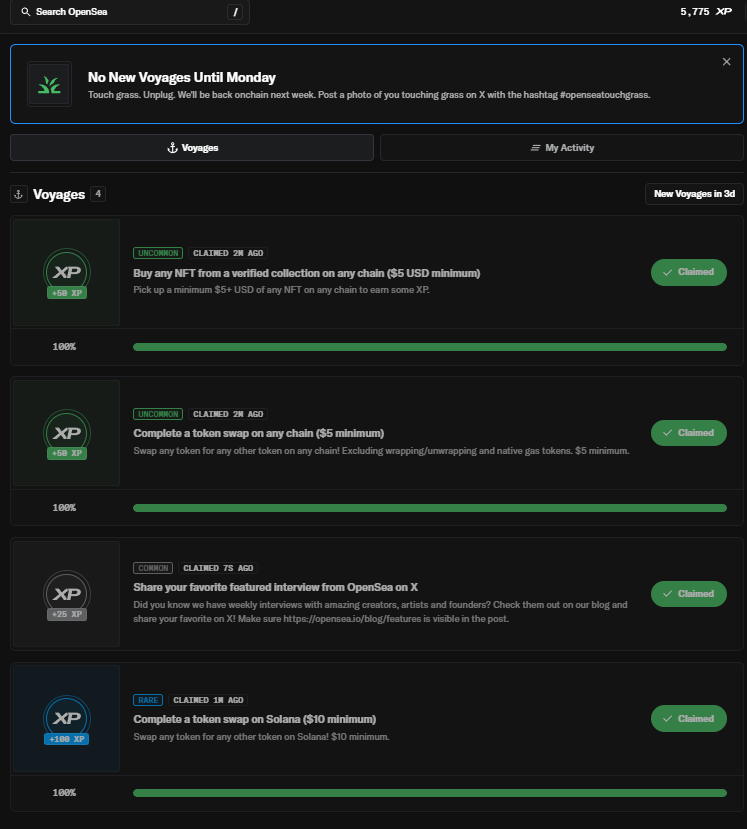
Task: Dismiss the No New Voyages banner
Action: click(x=726, y=62)
